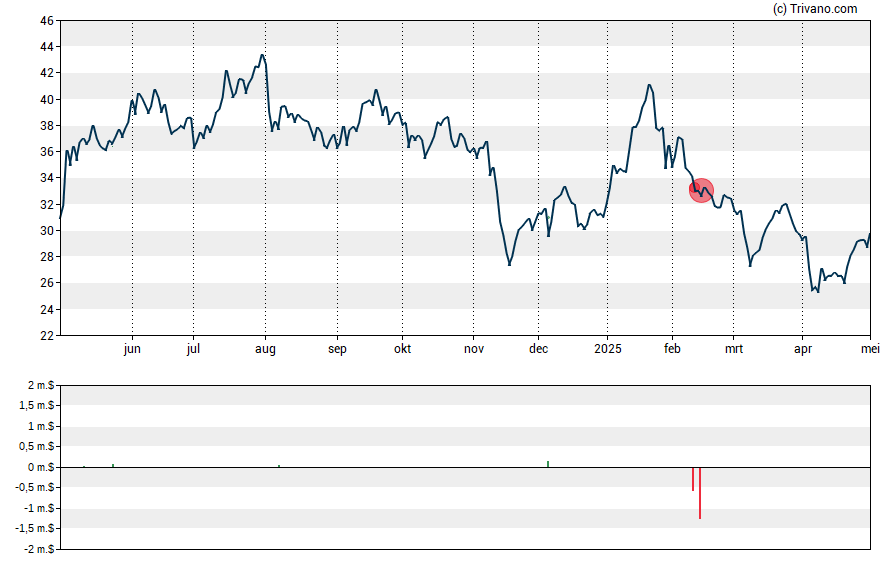
Task: Click the '40' price axis label
Action: pos(47,100)
